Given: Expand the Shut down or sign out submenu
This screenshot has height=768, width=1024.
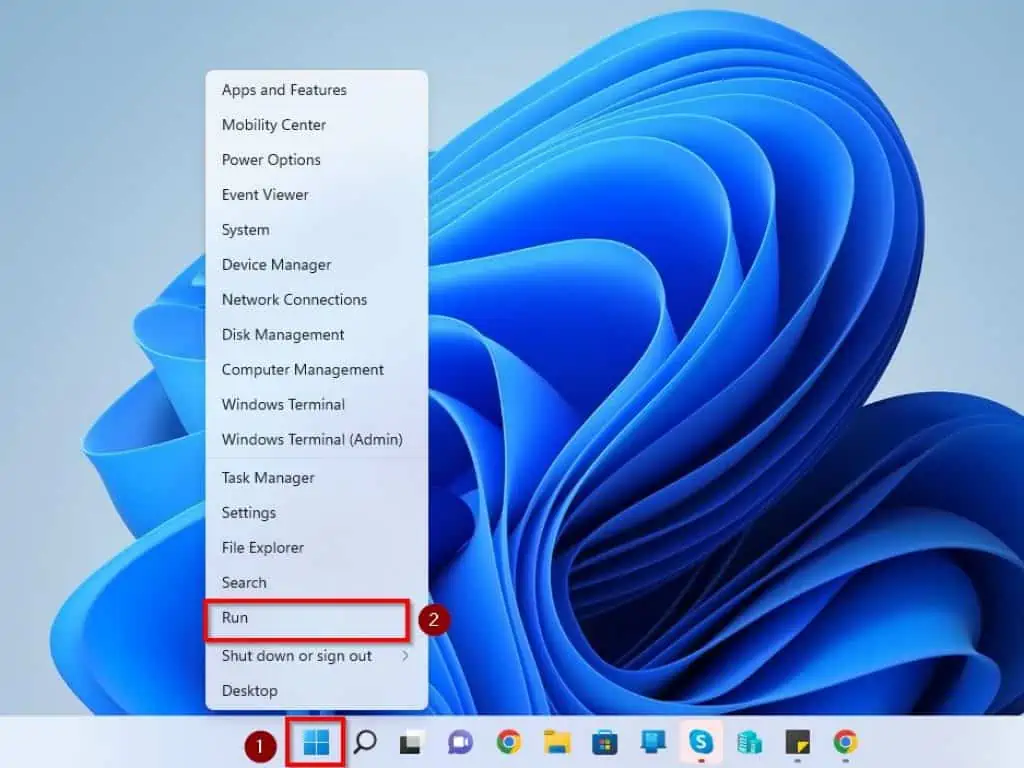Looking at the screenshot, I should [x=295, y=656].
